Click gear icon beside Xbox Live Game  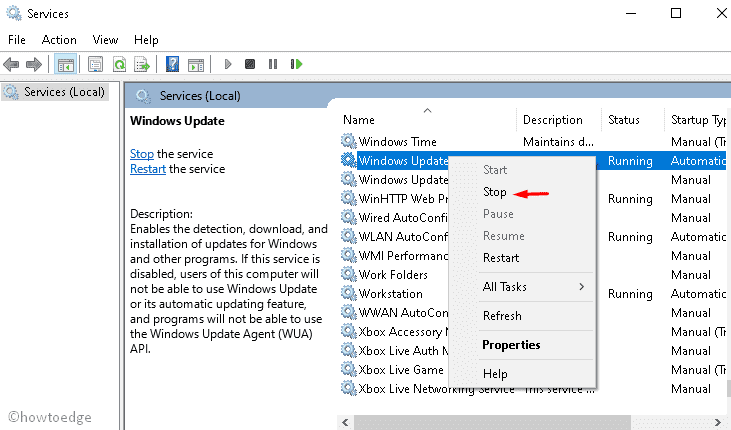click(x=348, y=369)
